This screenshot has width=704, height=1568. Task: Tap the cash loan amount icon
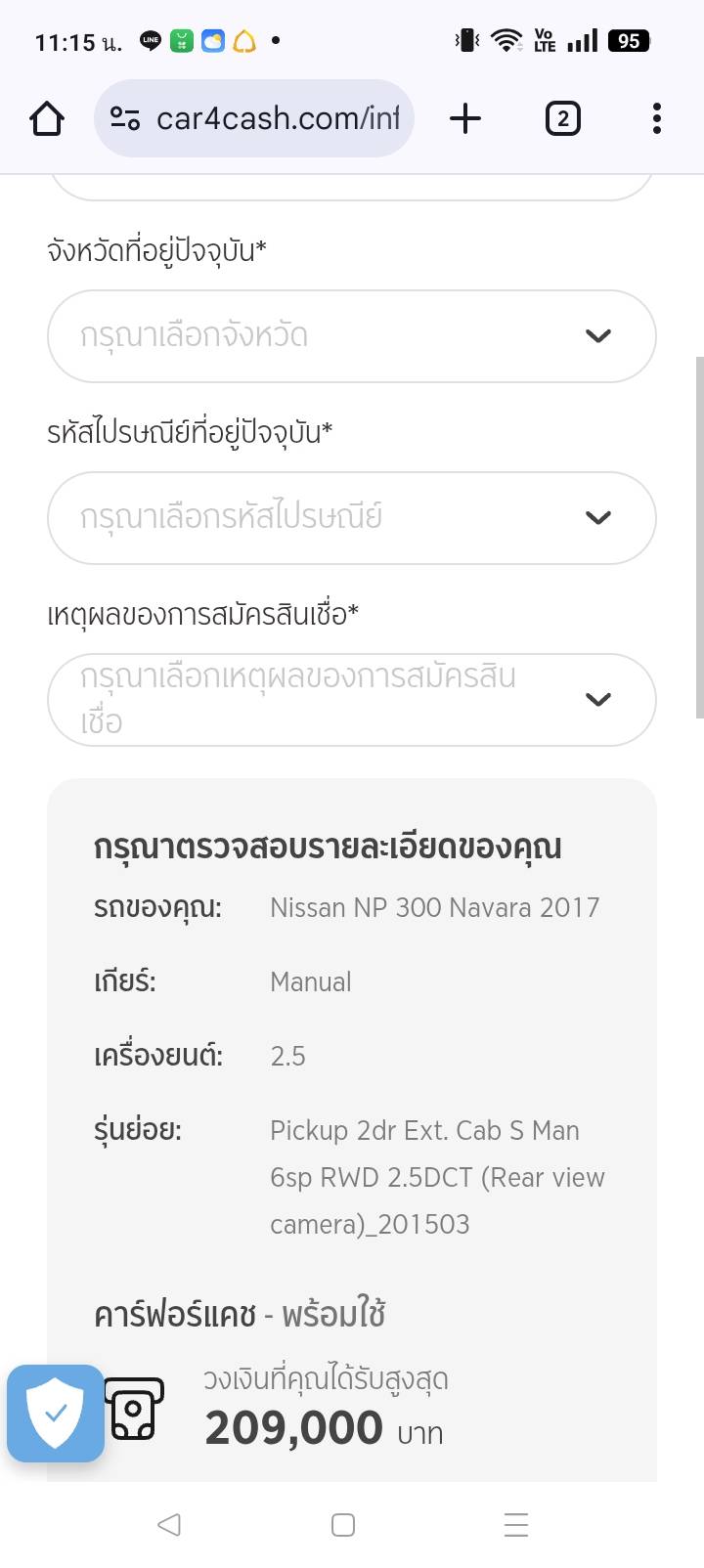tap(134, 1409)
